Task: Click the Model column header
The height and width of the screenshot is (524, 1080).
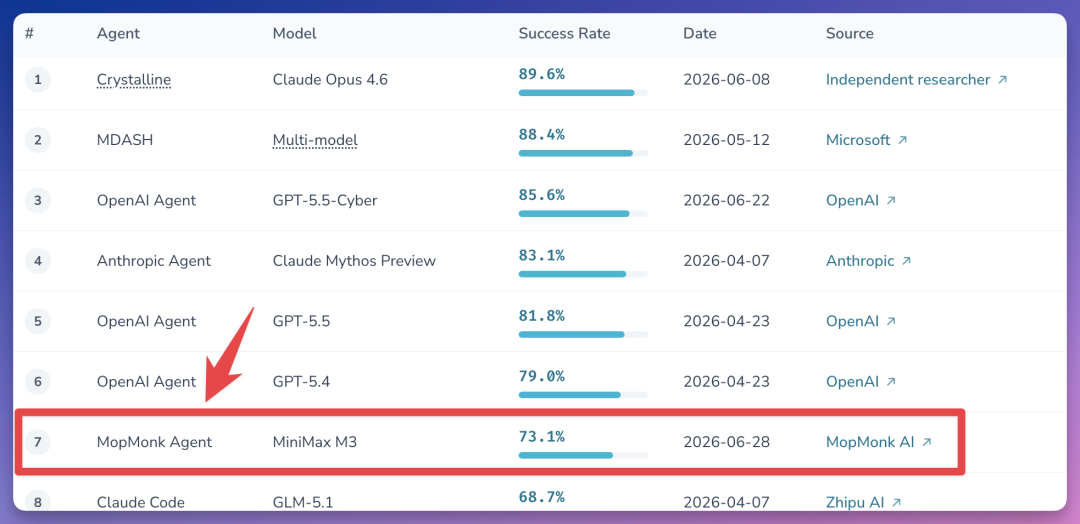Action: pyautogui.click(x=295, y=34)
